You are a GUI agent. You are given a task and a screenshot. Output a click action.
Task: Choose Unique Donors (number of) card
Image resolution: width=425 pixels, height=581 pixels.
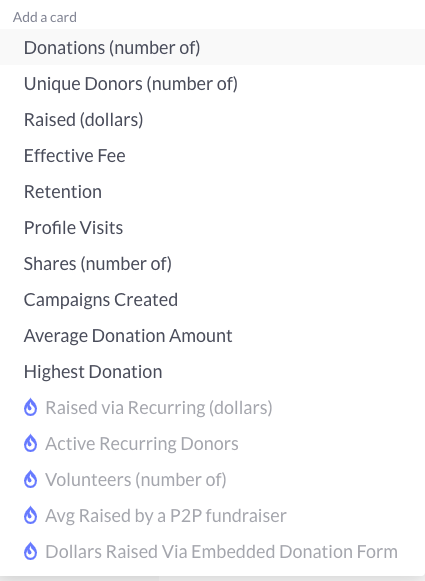tap(212, 83)
